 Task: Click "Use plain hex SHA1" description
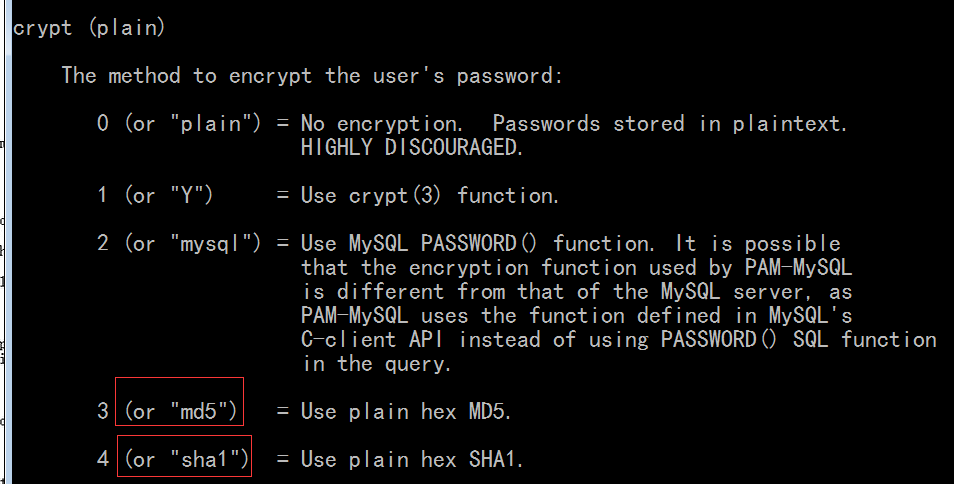pyautogui.click(x=412, y=459)
